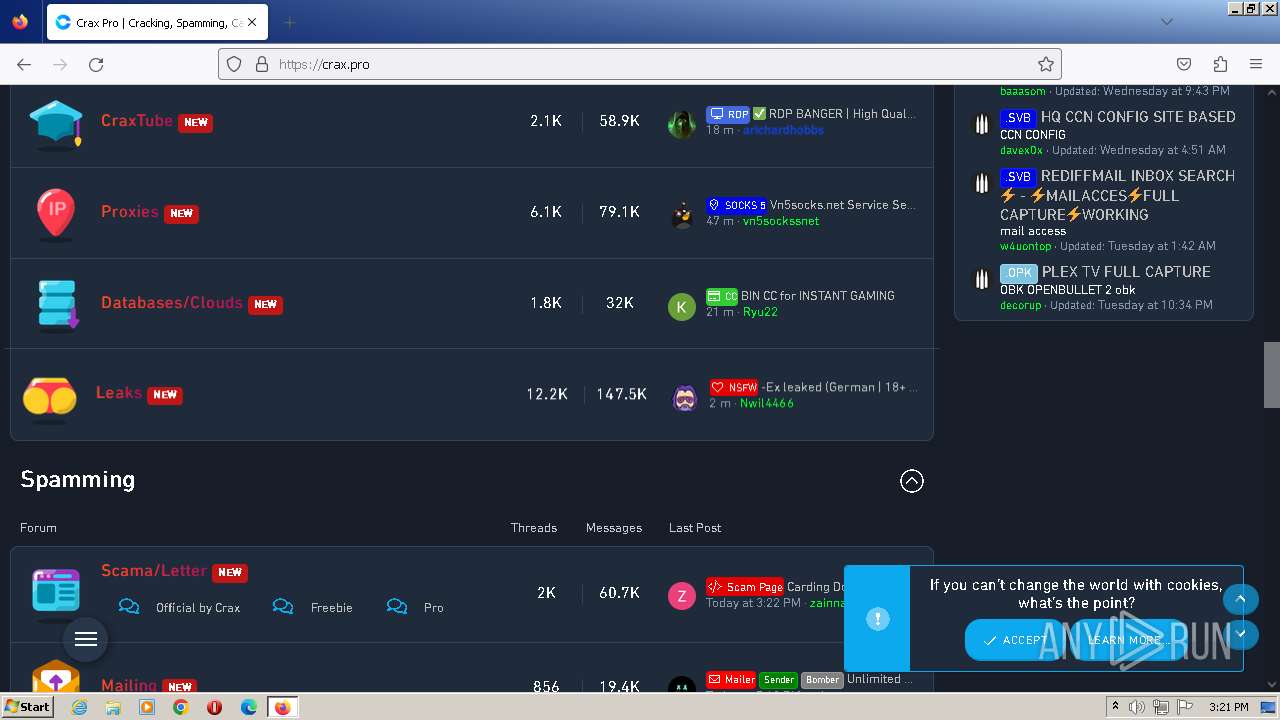Click the username Nwil4466

pos(766,403)
